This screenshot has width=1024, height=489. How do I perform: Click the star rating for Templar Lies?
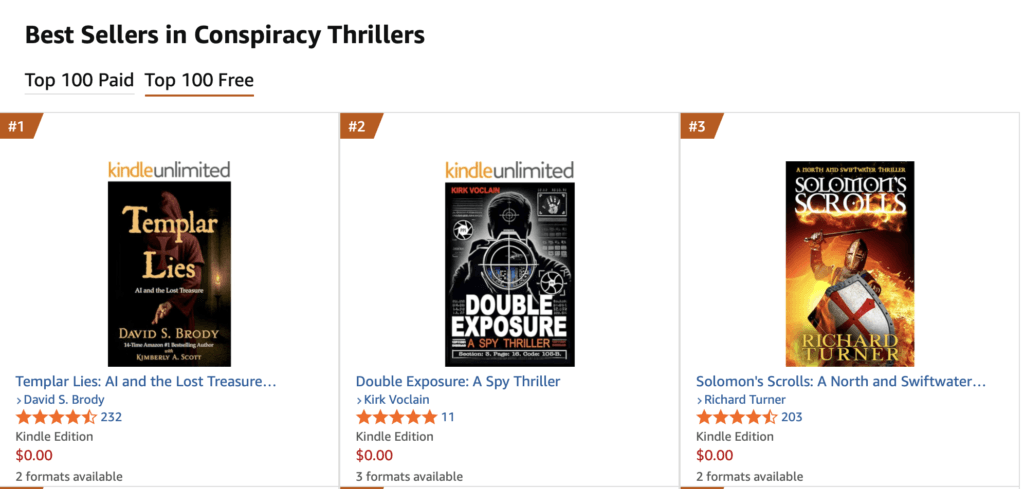[x=56, y=417]
